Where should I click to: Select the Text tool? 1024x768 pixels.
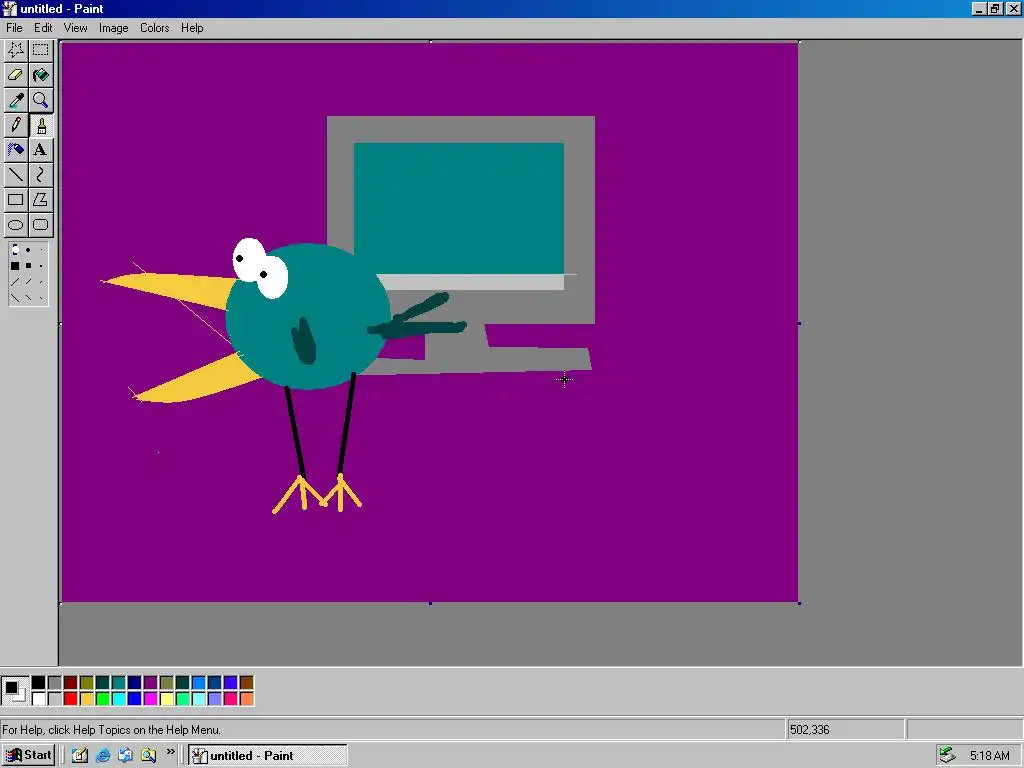click(40, 150)
